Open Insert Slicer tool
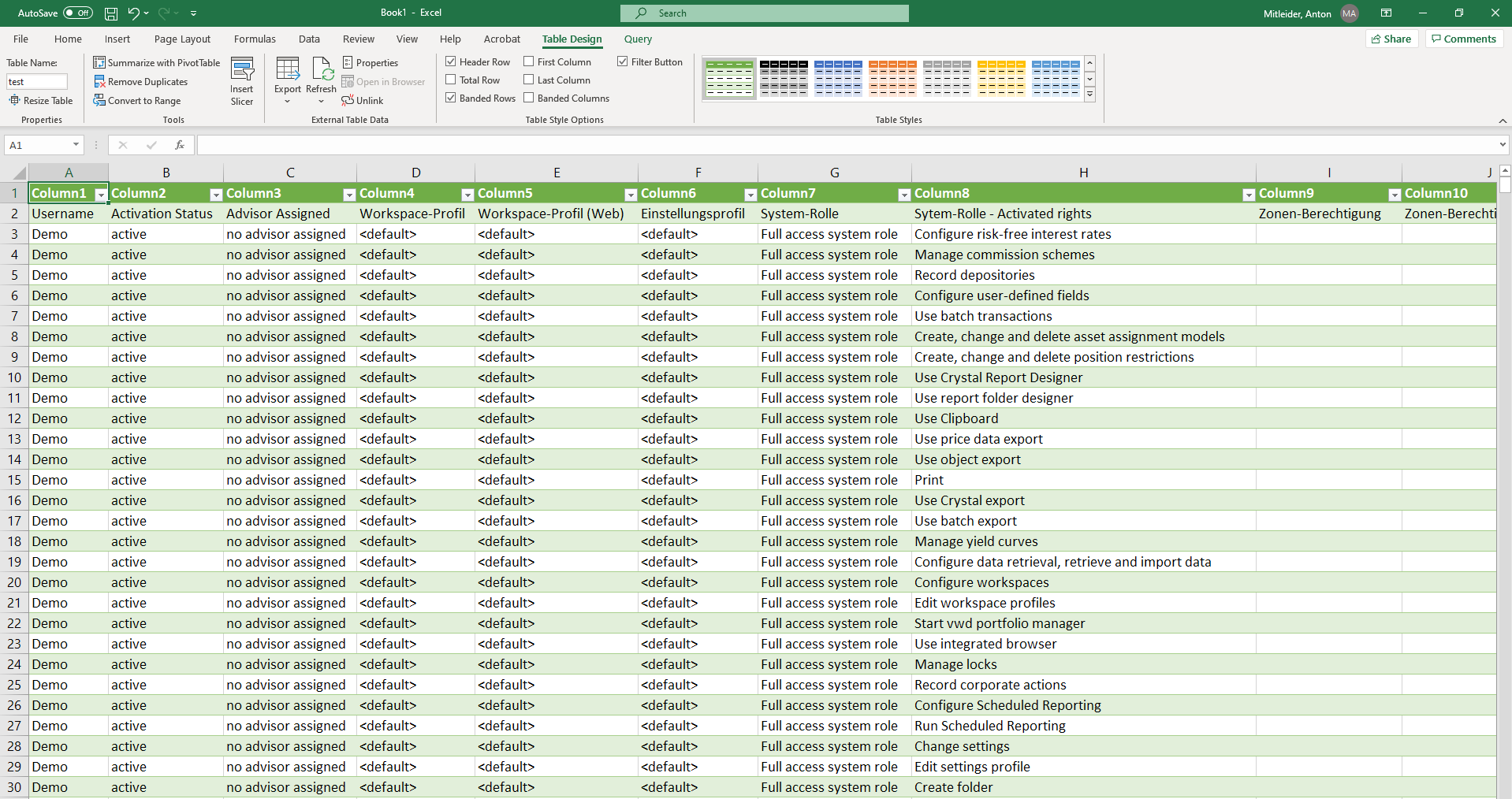Viewport: 1512px width, 799px height. point(242,81)
